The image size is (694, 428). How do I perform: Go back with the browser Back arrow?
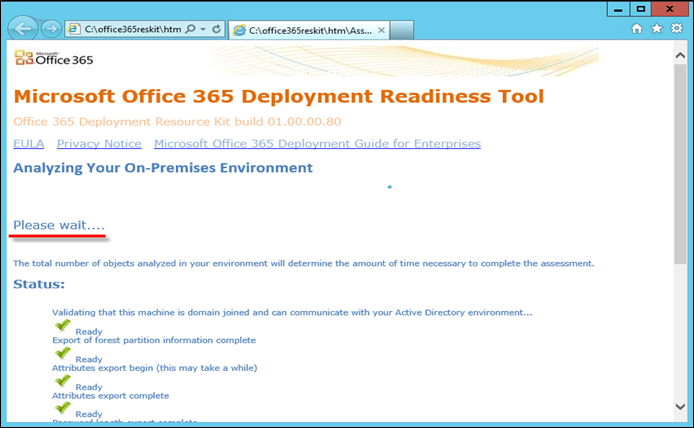tap(23, 29)
